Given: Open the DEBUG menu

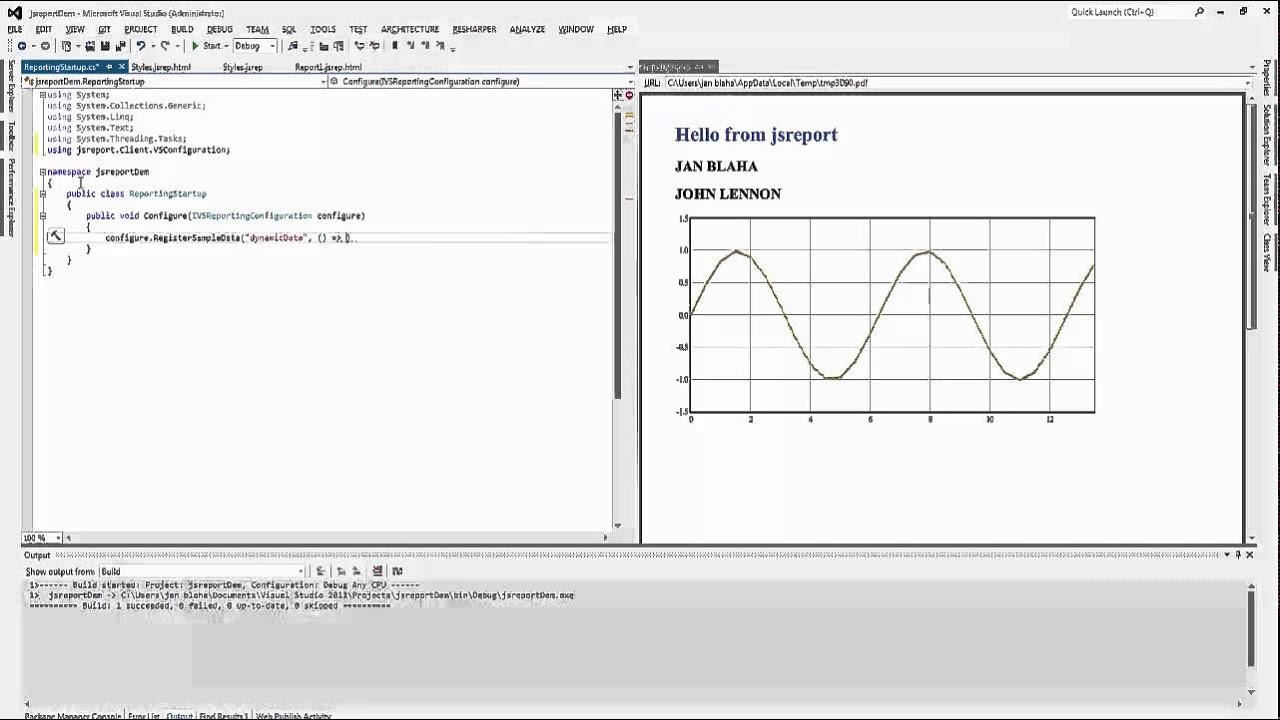Looking at the screenshot, I should point(220,30).
